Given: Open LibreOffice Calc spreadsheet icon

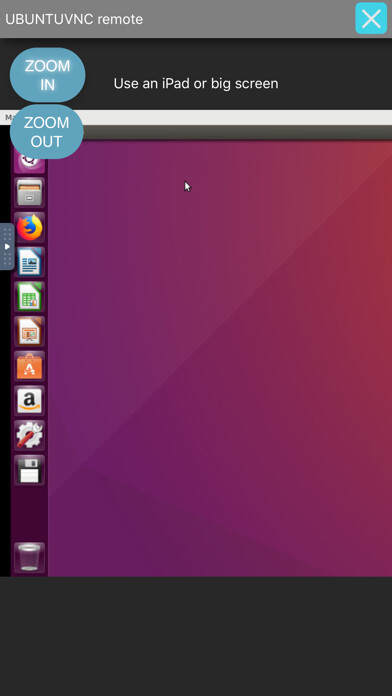Looking at the screenshot, I should click(29, 297).
